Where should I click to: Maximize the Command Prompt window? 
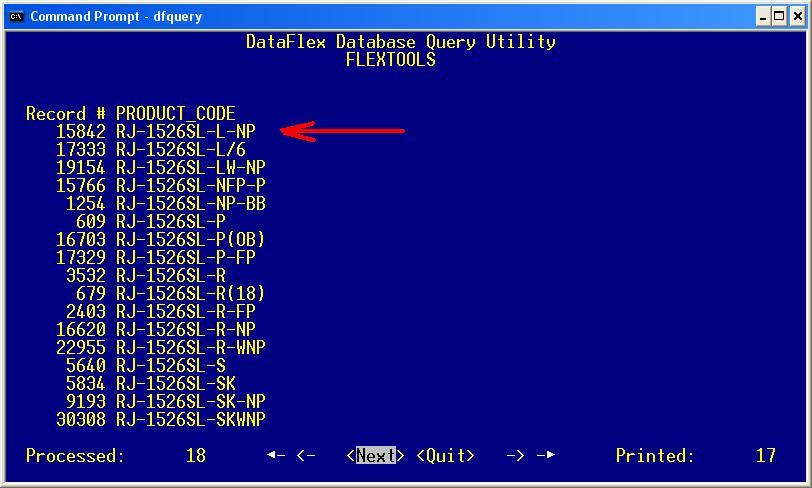780,16
